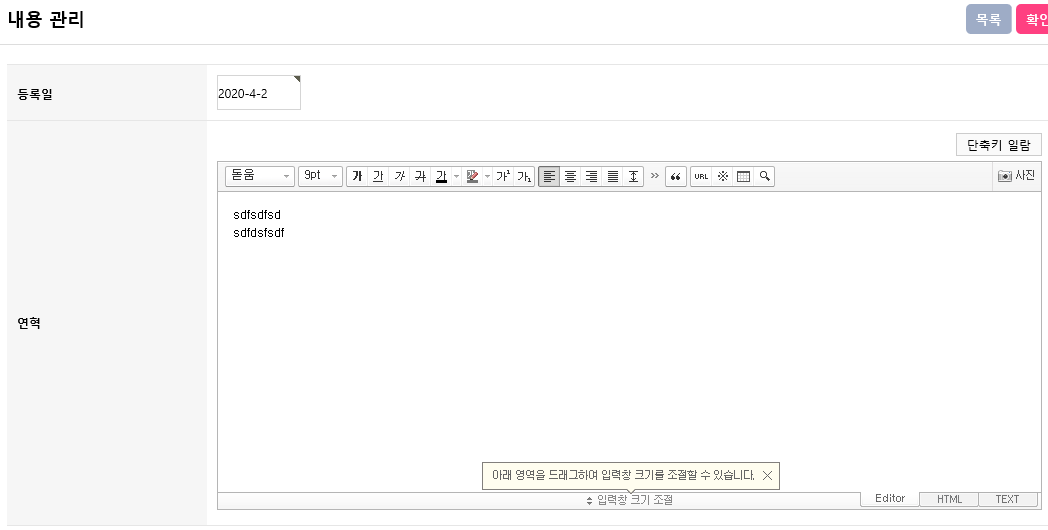1048x530 pixels.
Task: Open the background color dropdown arrow
Action: click(x=487, y=176)
